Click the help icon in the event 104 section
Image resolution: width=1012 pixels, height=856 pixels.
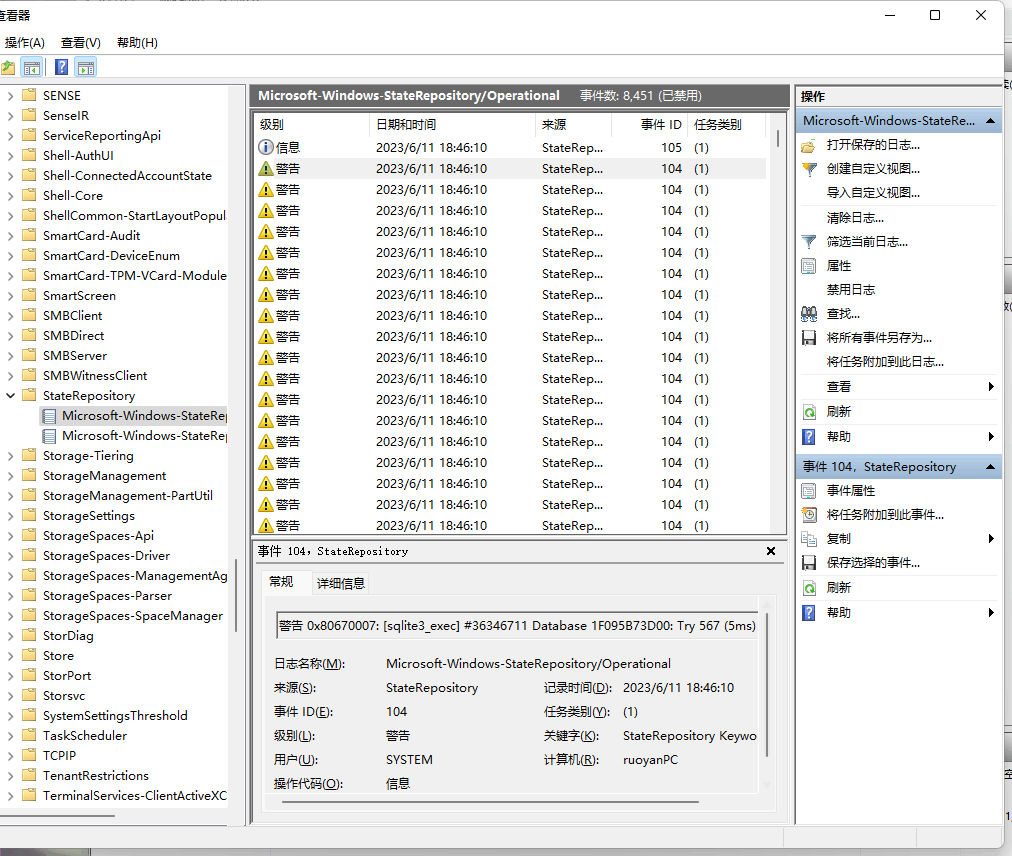pos(809,613)
